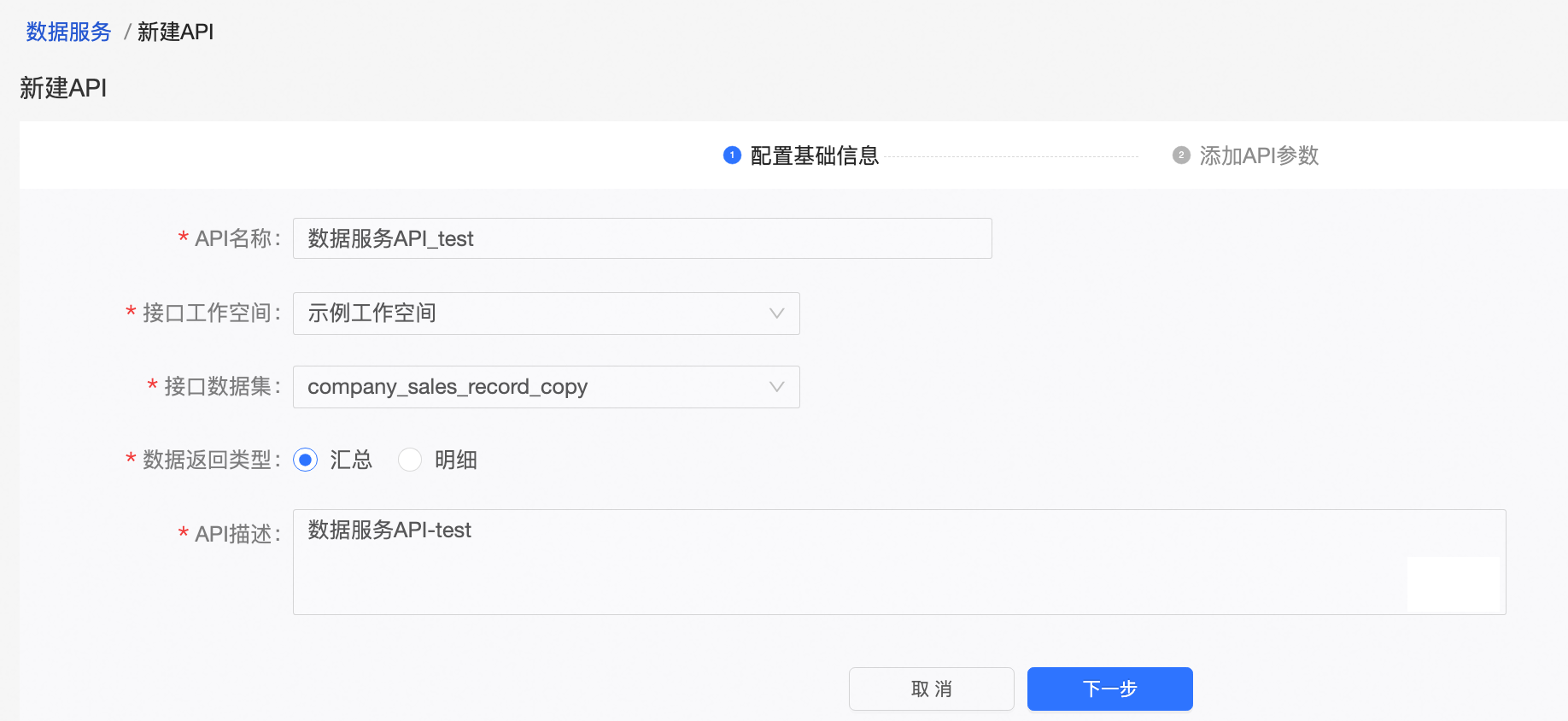Click the 明细 option label
This screenshot has height=721, width=1568.
(x=456, y=460)
